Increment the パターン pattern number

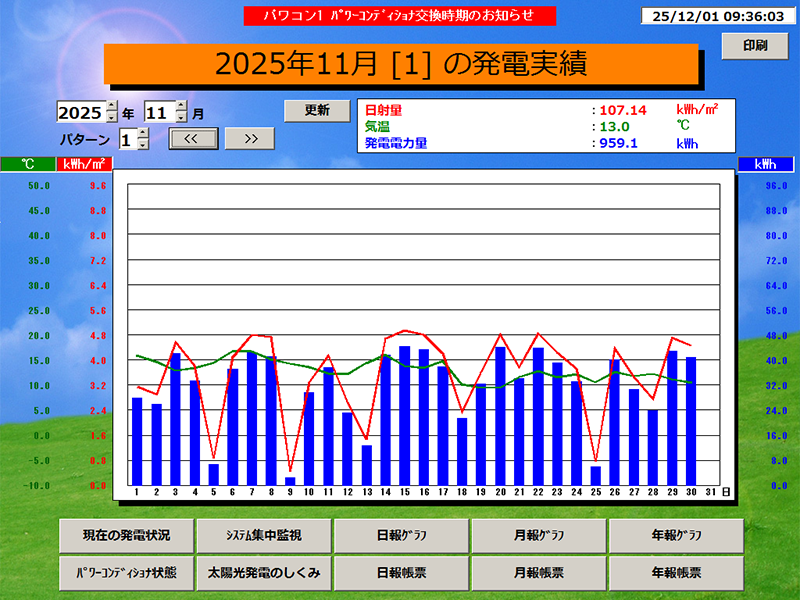click(x=141, y=133)
